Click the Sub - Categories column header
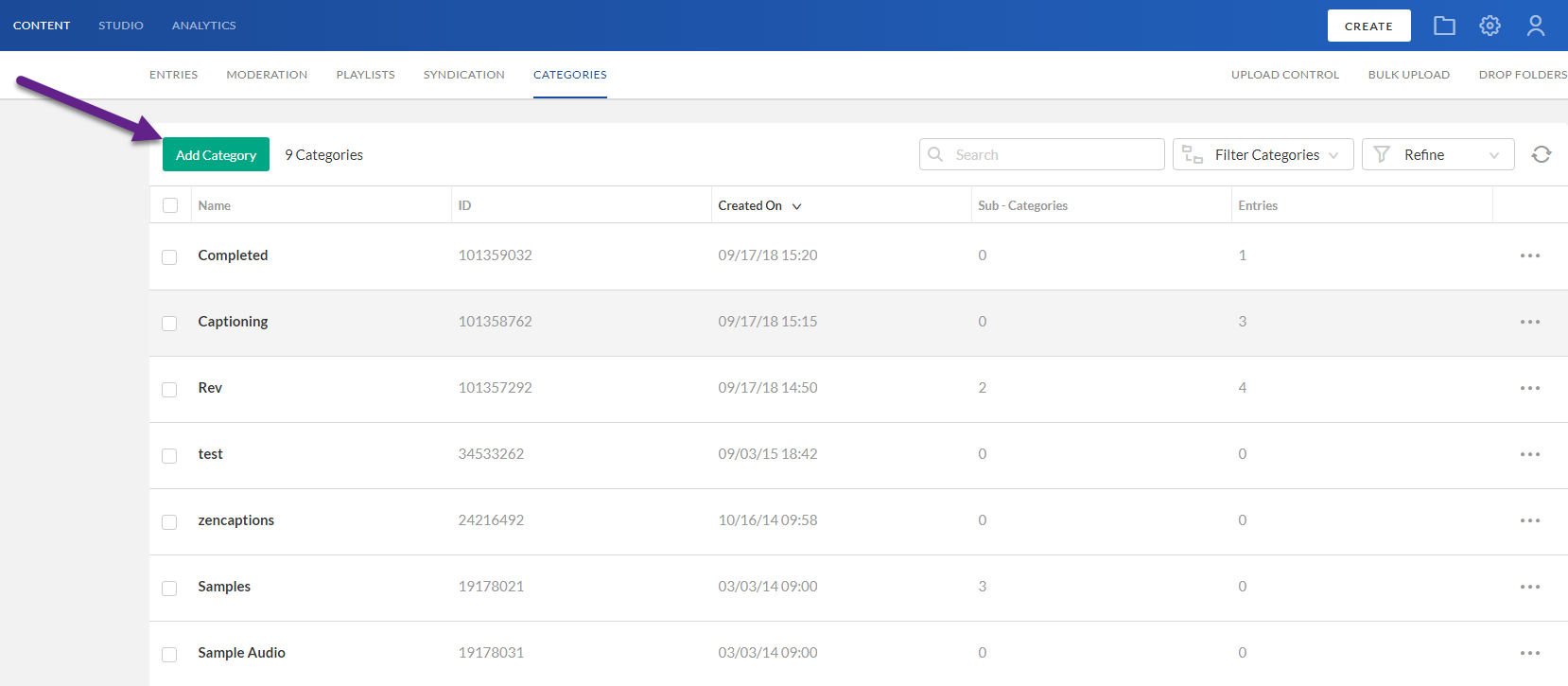This screenshot has height=686, width=1568. click(1023, 205)
